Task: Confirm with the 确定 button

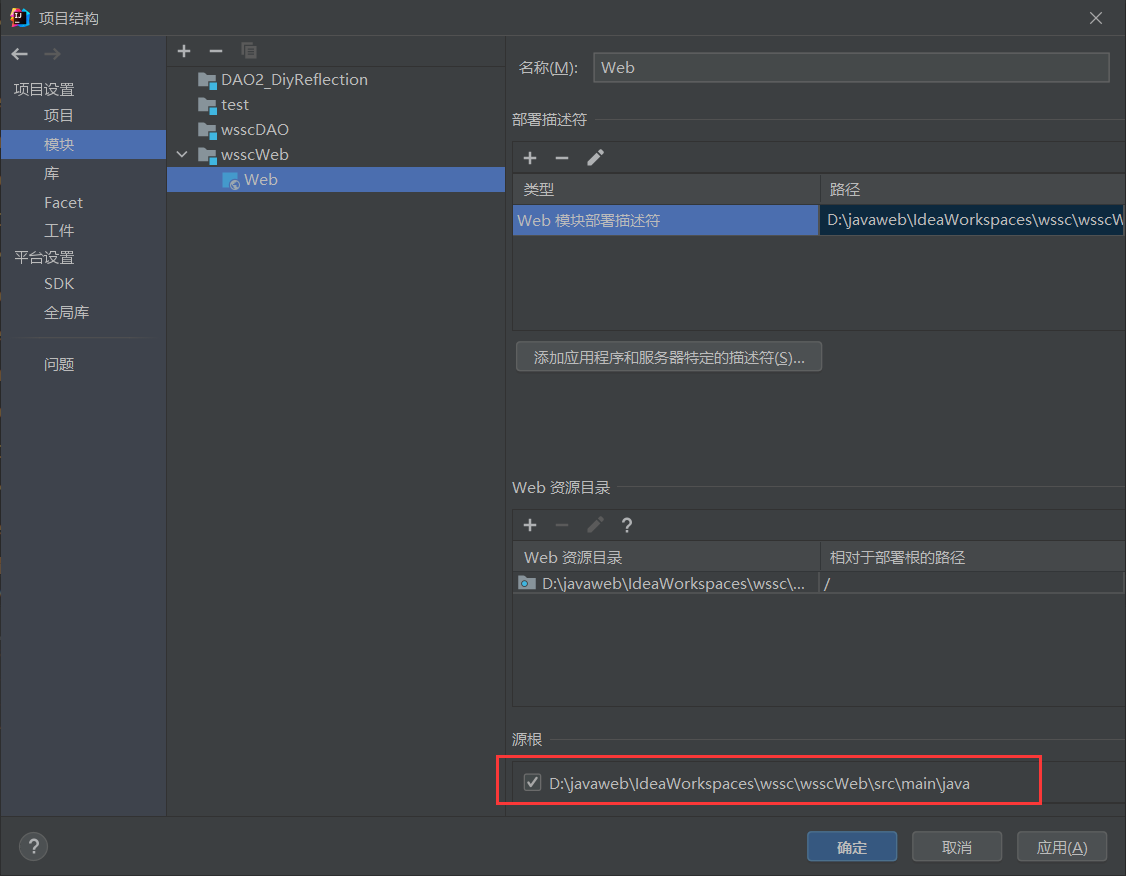Action: 852,847
